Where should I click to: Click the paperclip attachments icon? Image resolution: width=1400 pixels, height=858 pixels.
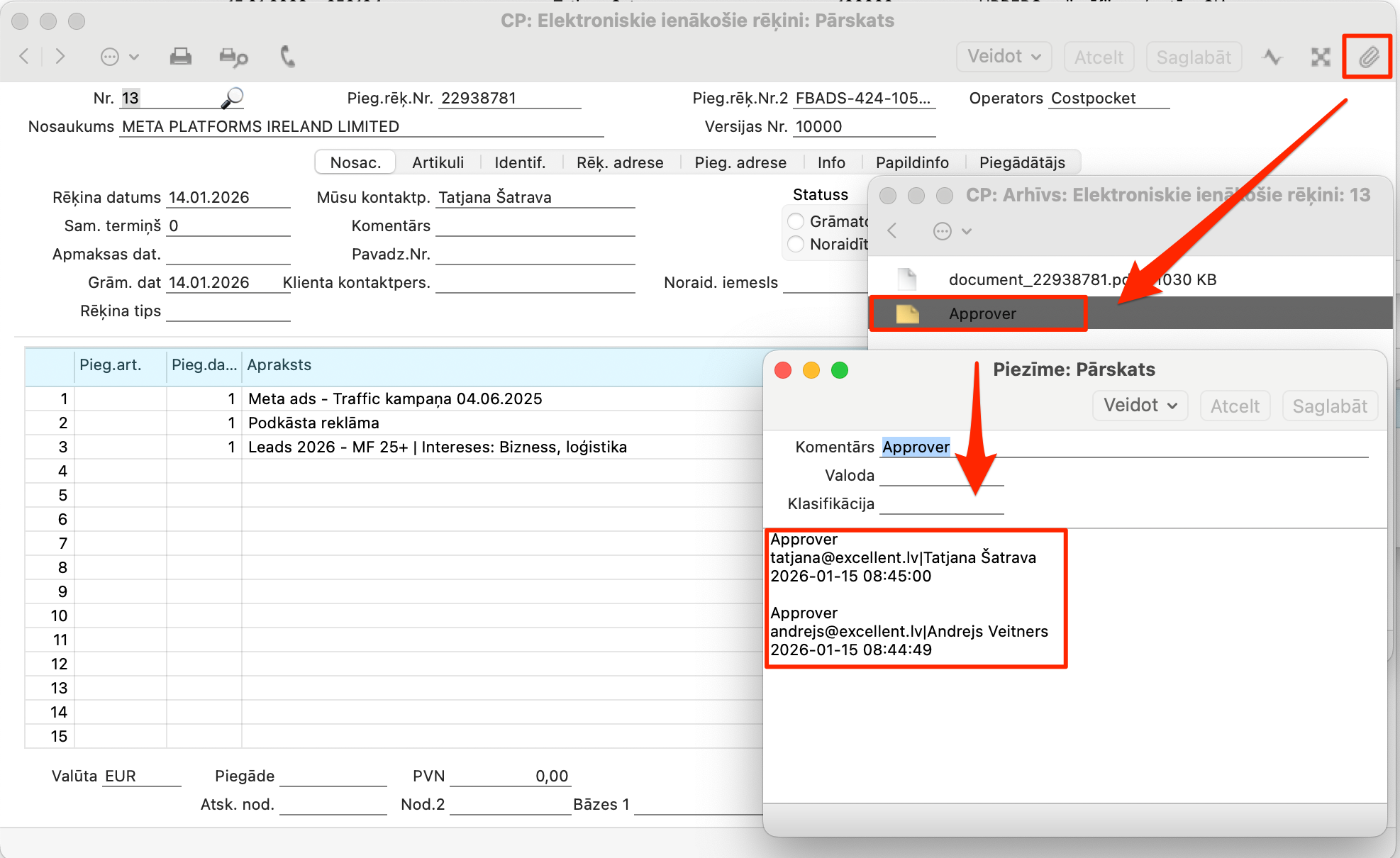[1368, 57]
